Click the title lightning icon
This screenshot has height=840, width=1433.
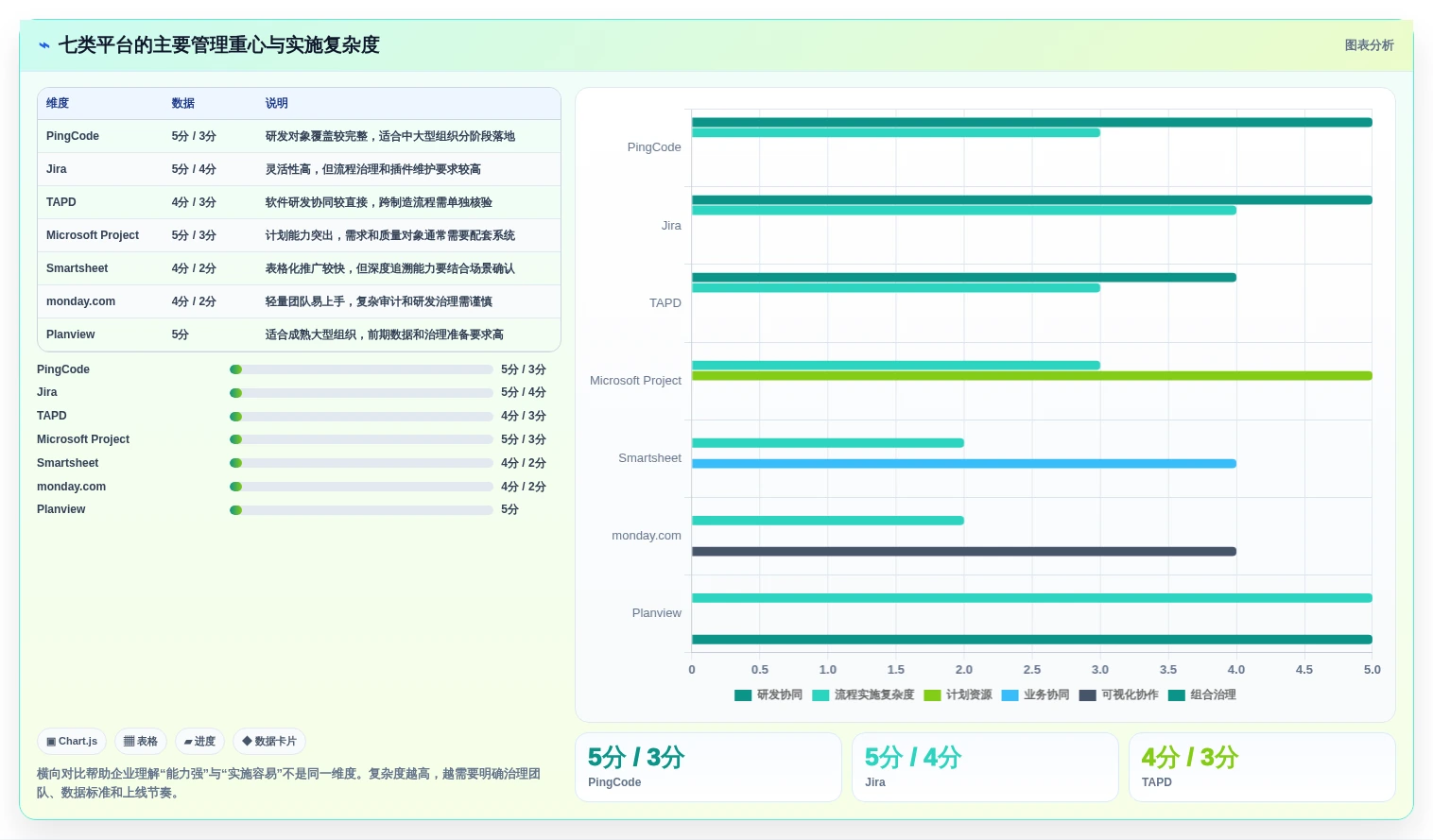pos(43,45)
